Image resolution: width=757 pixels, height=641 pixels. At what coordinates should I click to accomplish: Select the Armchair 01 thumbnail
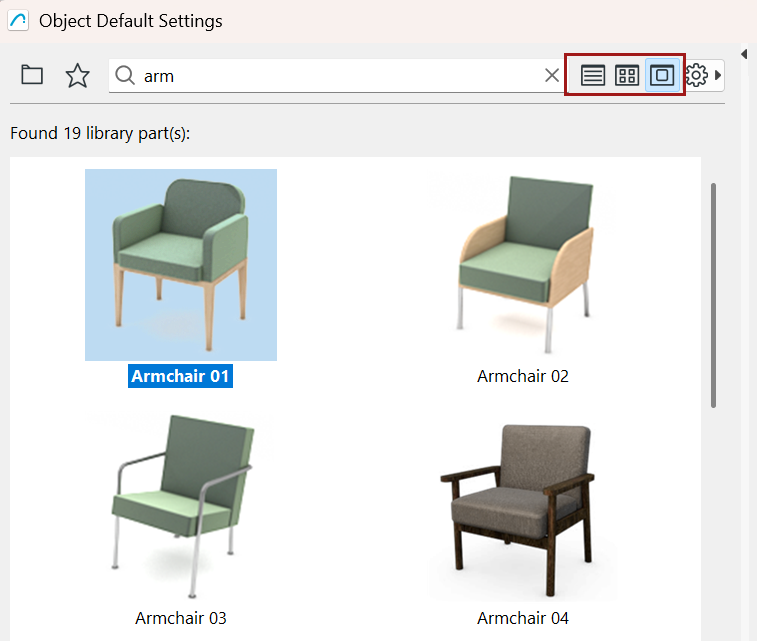(181, 265)
